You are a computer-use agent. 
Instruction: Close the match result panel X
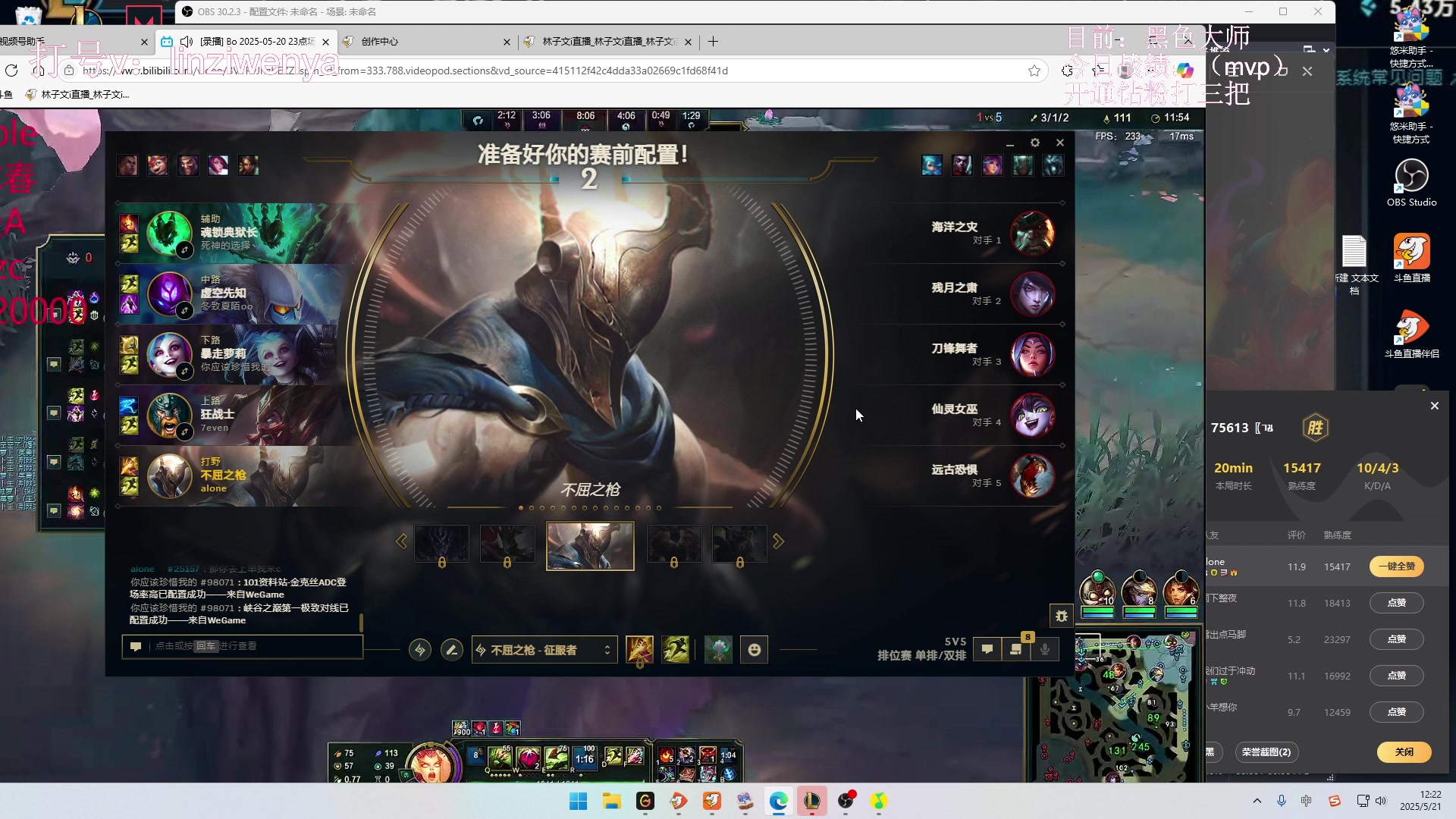tap(1434, 406)
